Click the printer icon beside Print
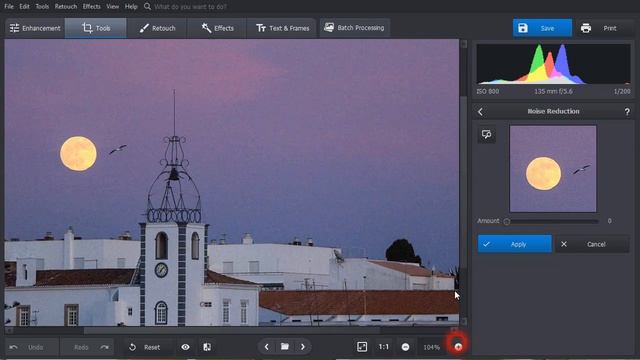Image resolution: width=640 pixels, height=360 pixels. (586, 28)
